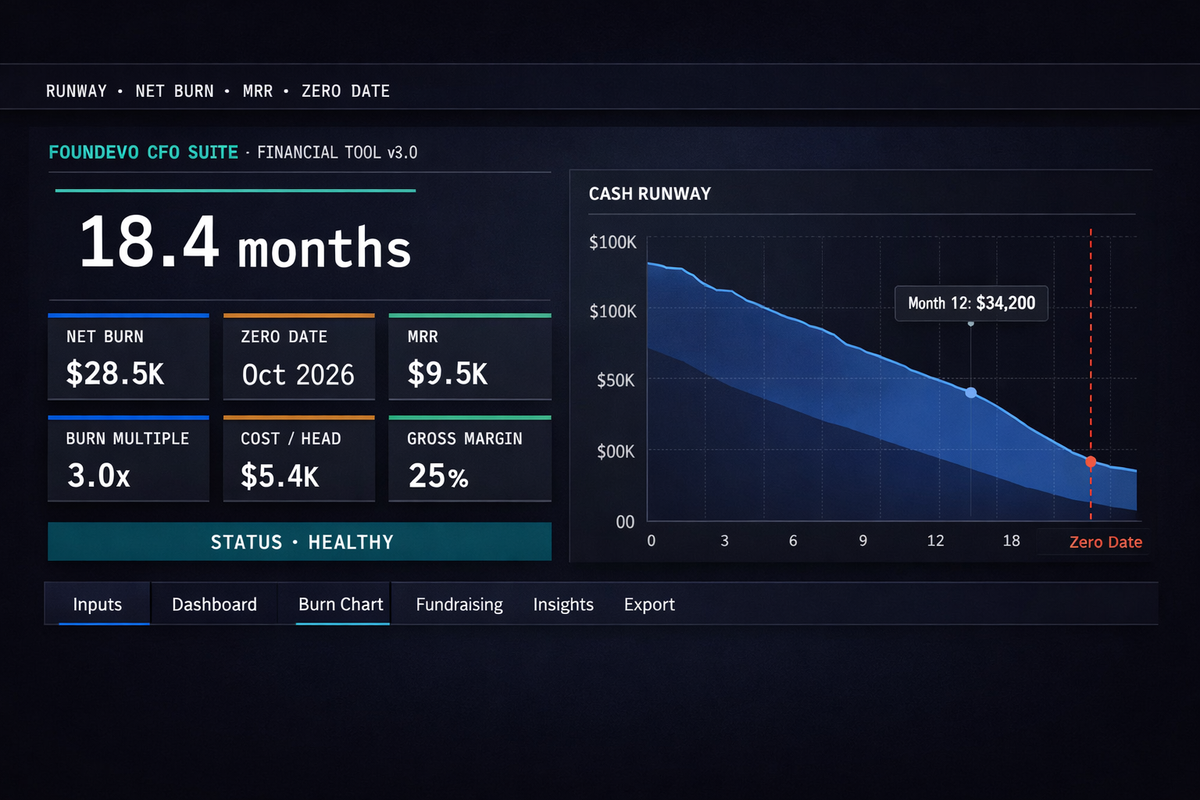Click ZERO DATE in the top navigation
This screenshot has height=800, width=1200.
pyautogui.click(x=345, y=90)
